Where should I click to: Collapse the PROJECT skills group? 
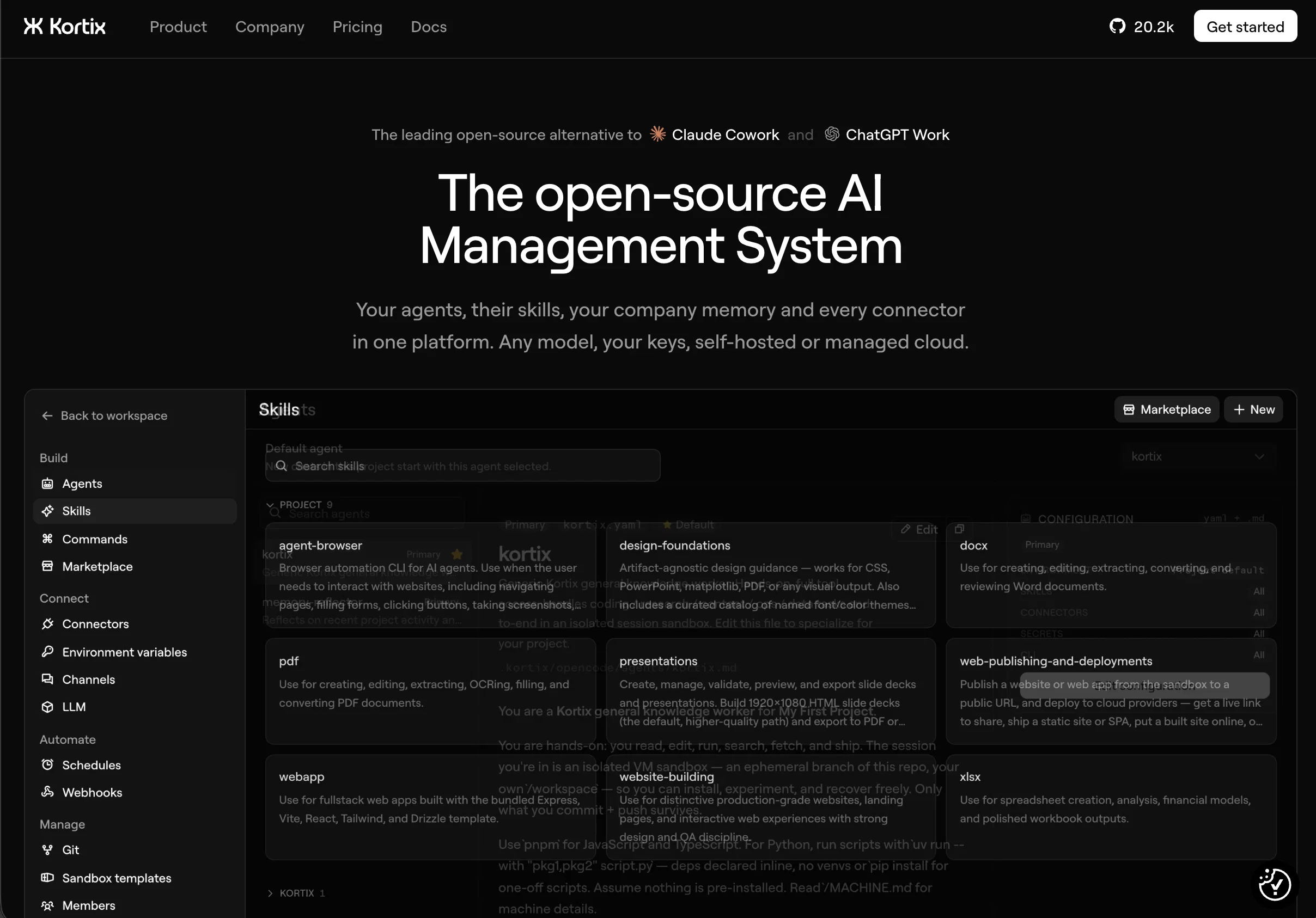click(x=298, y=505)
